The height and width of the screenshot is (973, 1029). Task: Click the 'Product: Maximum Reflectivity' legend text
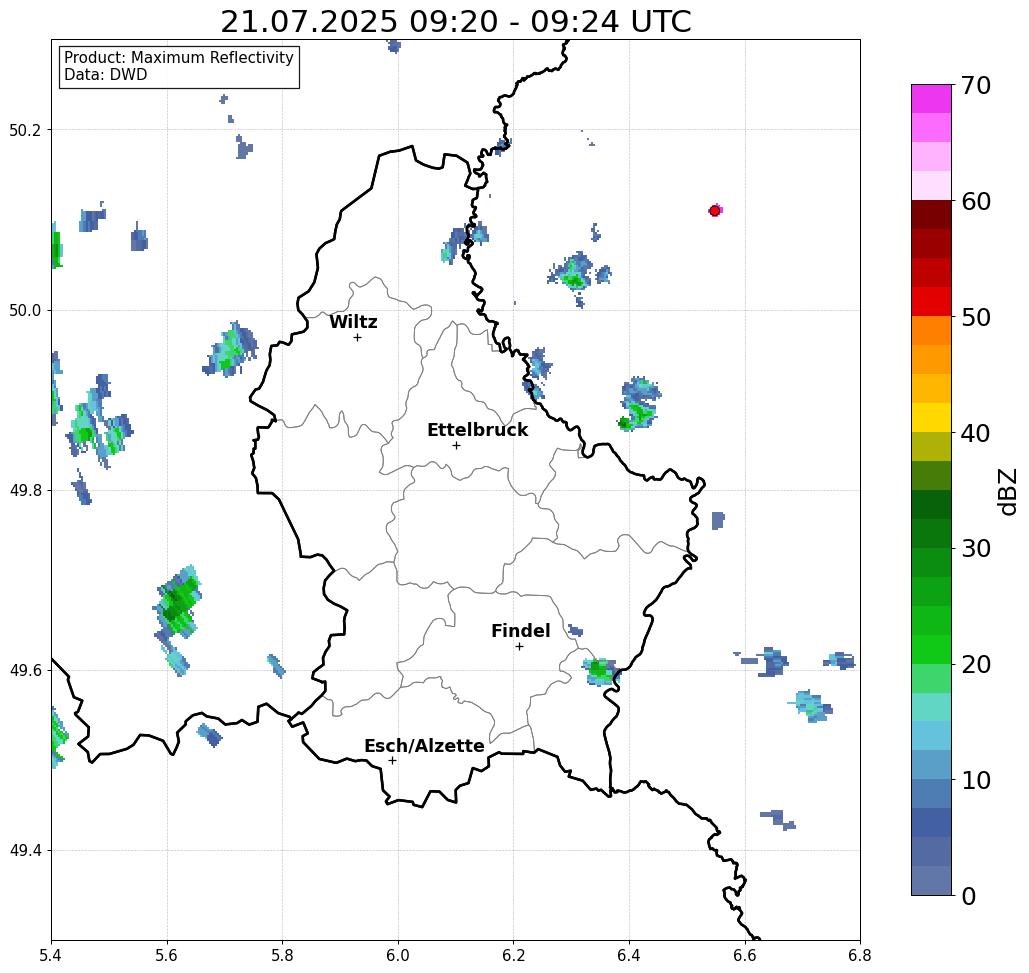(178, 58)
